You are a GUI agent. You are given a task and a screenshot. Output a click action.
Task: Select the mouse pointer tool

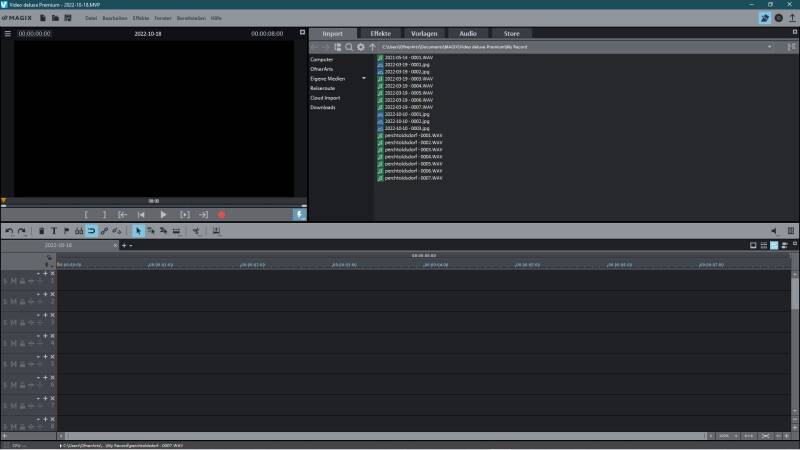[139, 231]
